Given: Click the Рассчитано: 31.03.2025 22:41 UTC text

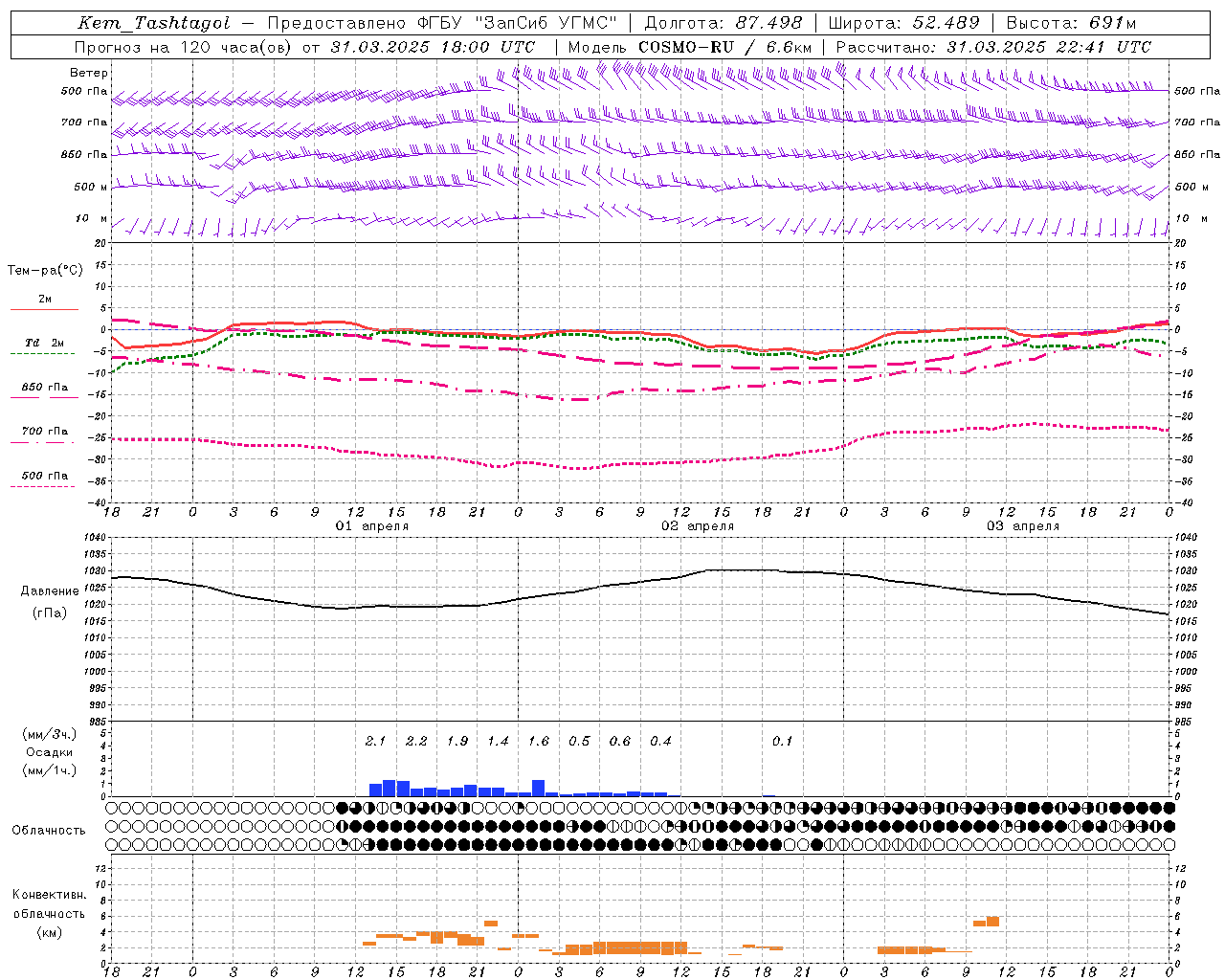Looking at the screenshot, I should 993,47.
